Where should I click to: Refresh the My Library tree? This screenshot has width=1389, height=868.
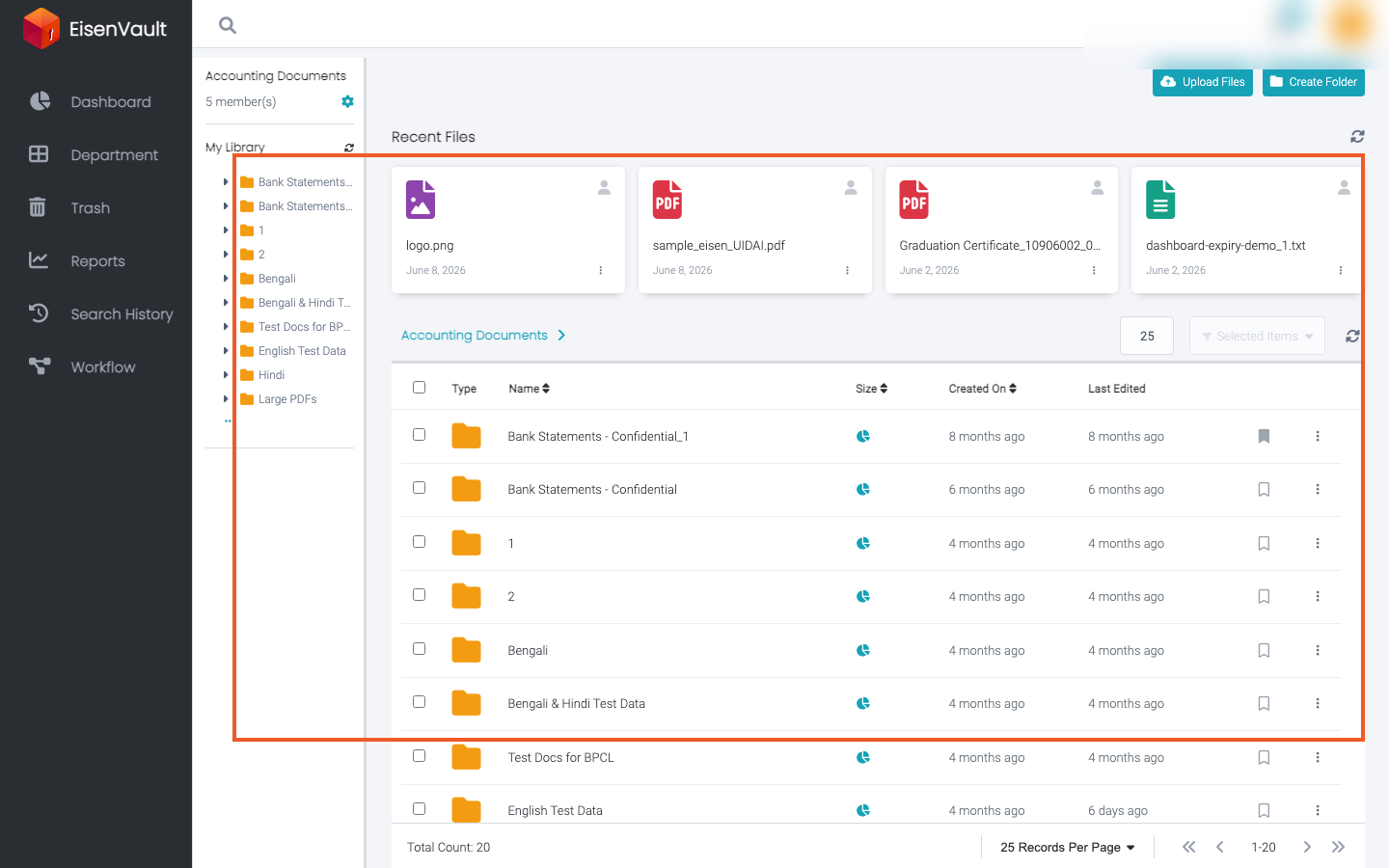pyautogui.click(x=349, y=148)
